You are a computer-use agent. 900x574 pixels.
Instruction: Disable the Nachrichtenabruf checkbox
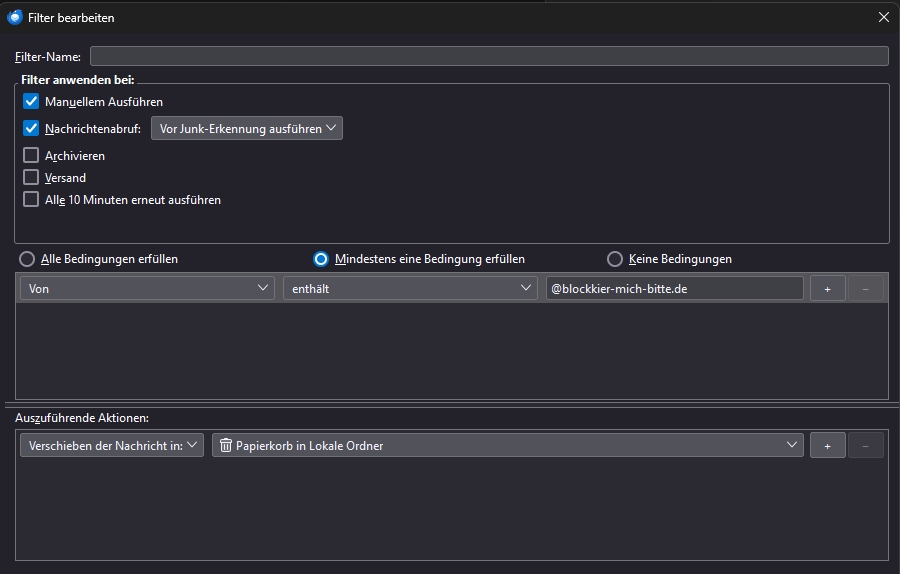pyautogui.click(x=31, y=128)
